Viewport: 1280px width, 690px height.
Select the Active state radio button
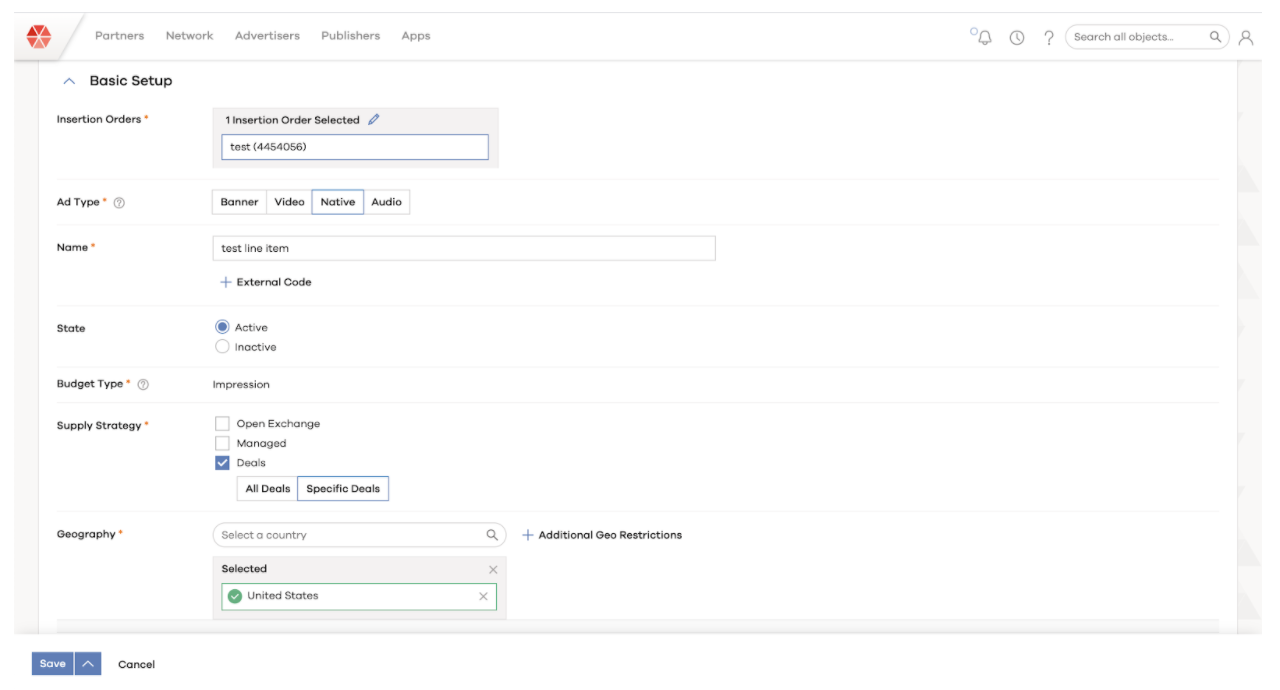point(222,327)
